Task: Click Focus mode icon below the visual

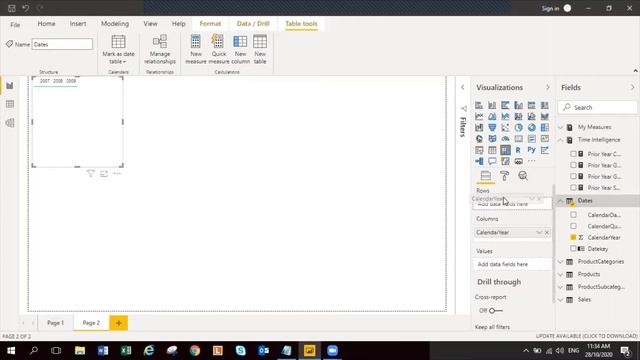Action: pos(104,174)
